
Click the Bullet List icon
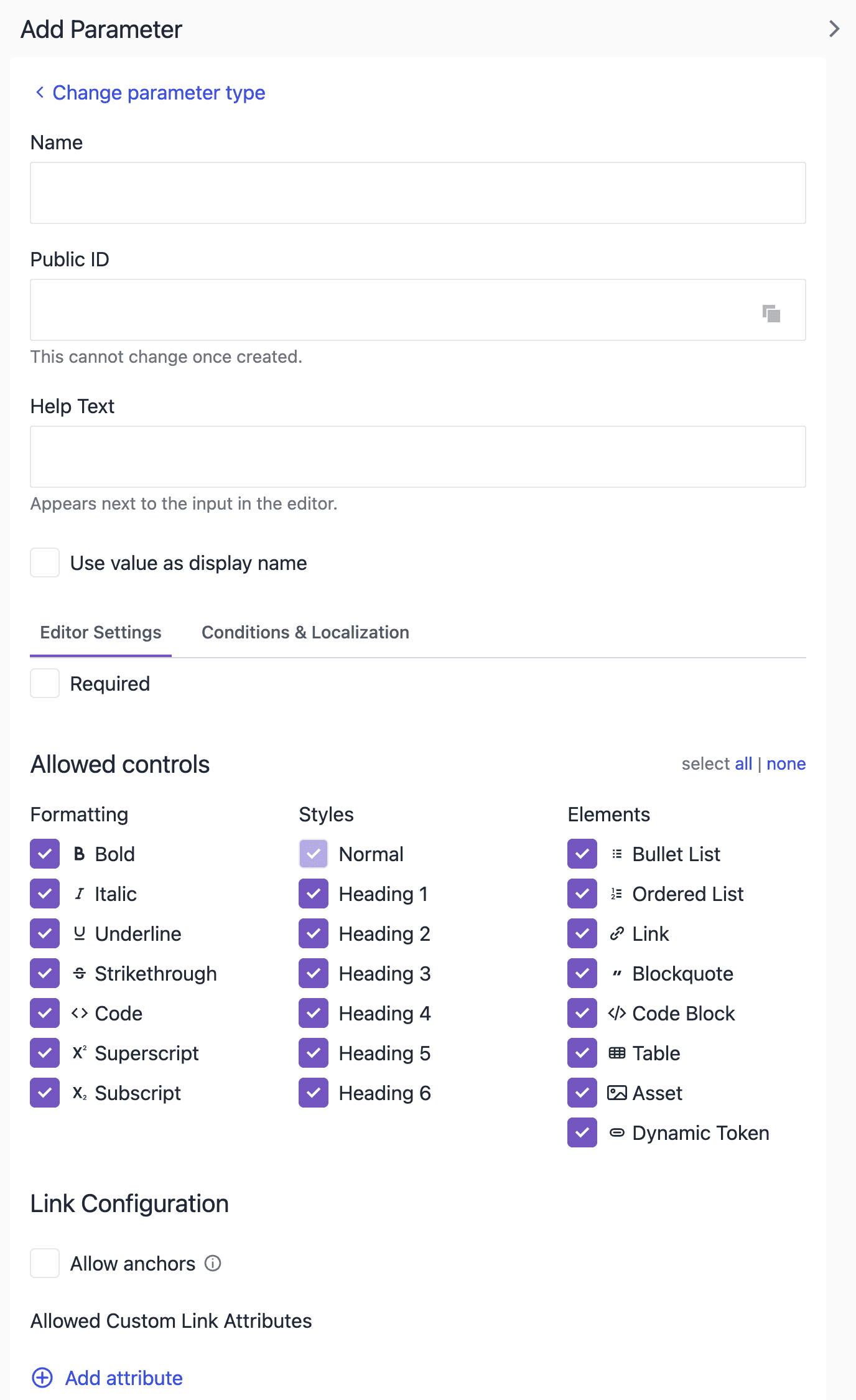[x=616, y=854]
